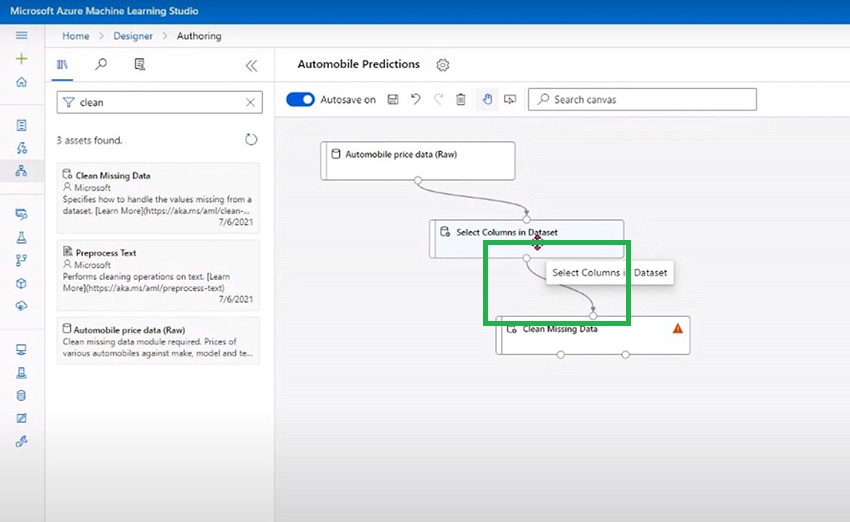850x522 pixels.
Task: Go to Home via sidebar house icon
Action: pyautogui.click(x=22, y=82)
